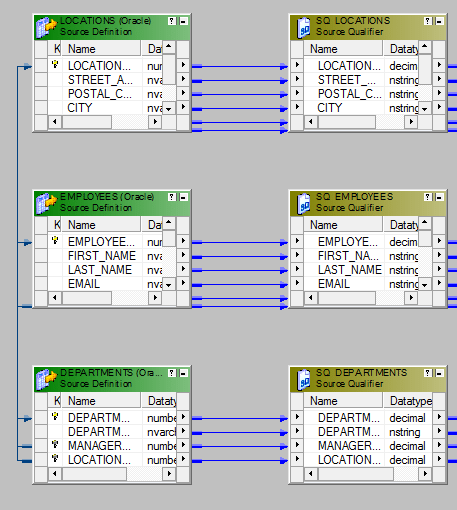Click horizontal scroll right arrow in SQ_EMPLOYEES
Screen dimensions: 457x510
click(x=411, y=297)
